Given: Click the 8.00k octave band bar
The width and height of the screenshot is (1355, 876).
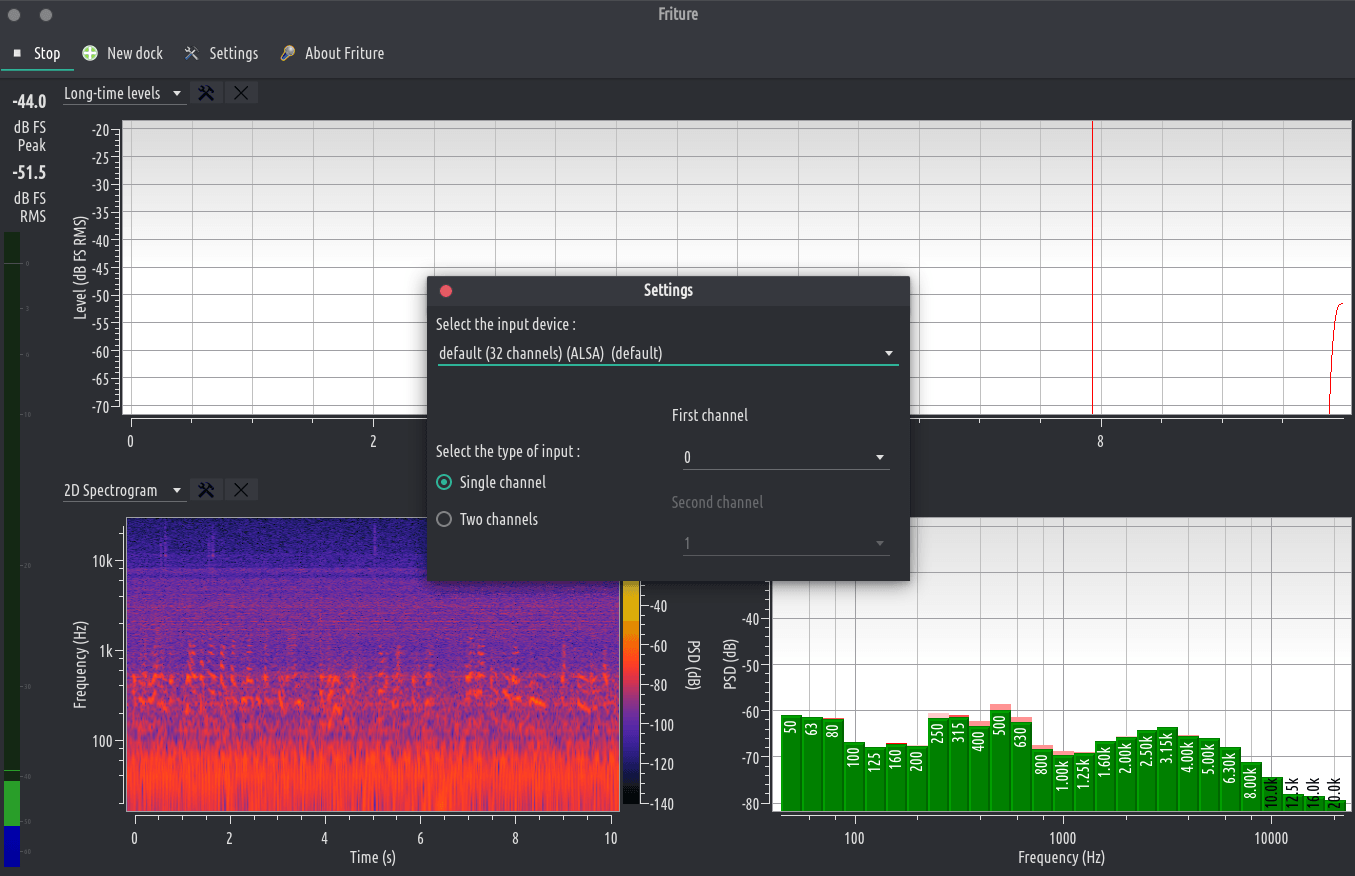Looking at the screenshot, I should click(1250, 786).
